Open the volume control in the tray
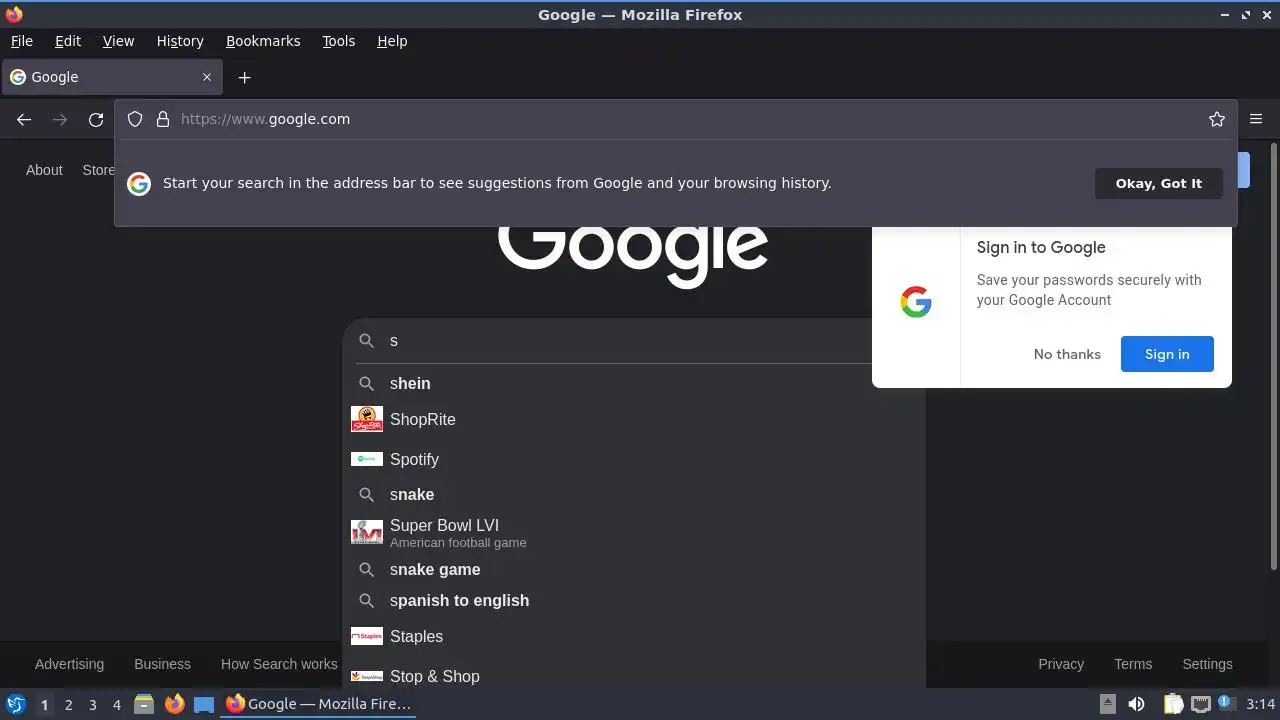1280x720 pixels. click(x=1136, y=704)
